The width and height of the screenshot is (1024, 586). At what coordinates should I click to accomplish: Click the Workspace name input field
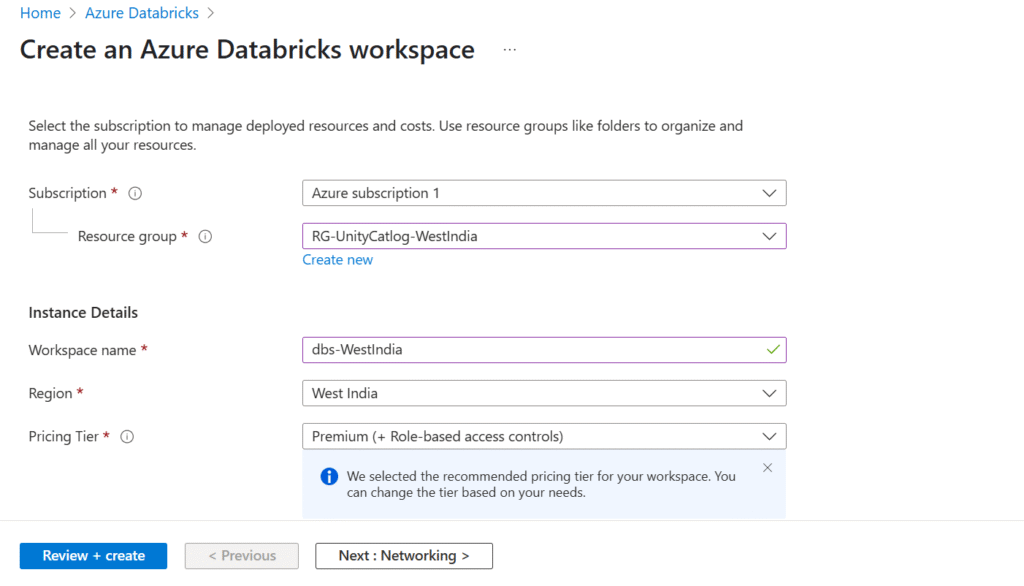544,350
